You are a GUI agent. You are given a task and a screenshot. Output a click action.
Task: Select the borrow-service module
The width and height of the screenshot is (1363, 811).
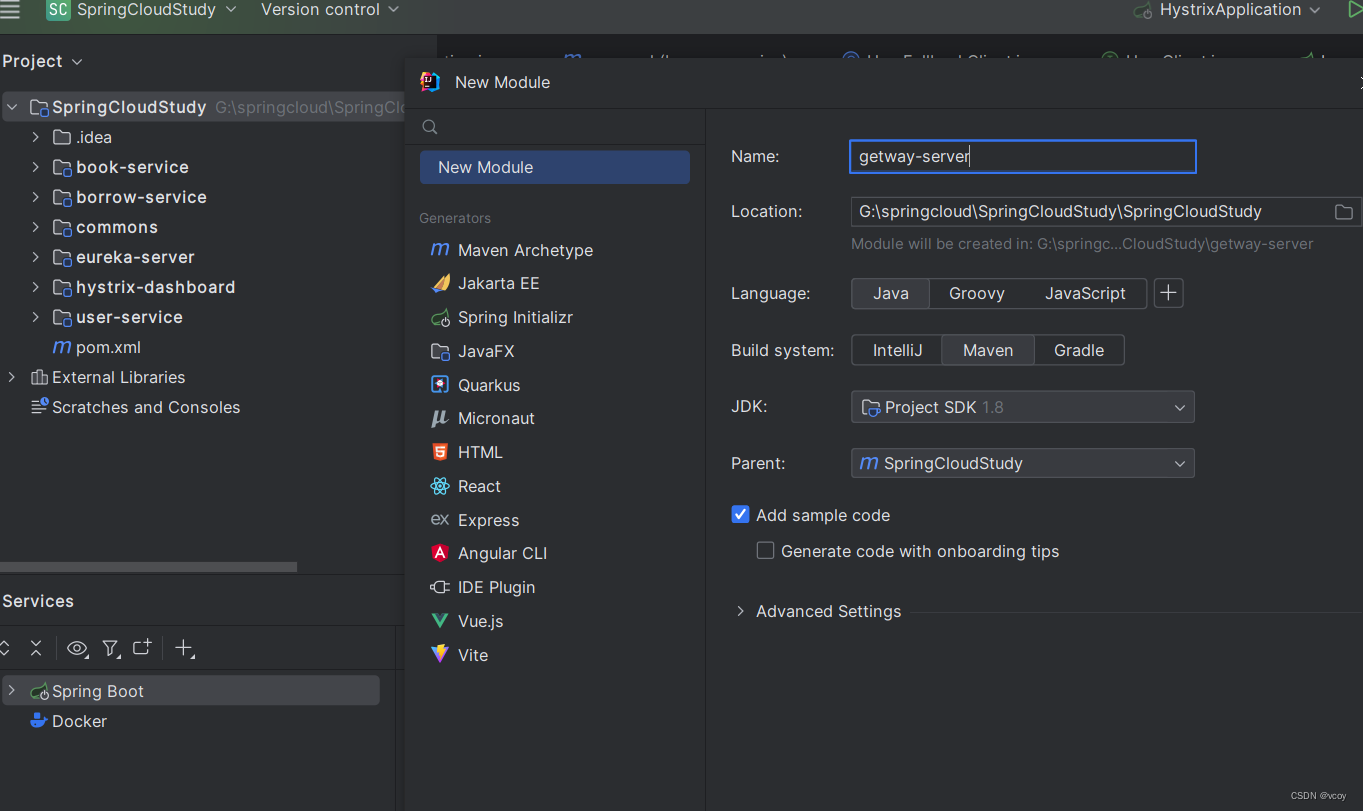pyautogui.click(x=141, y=197)
